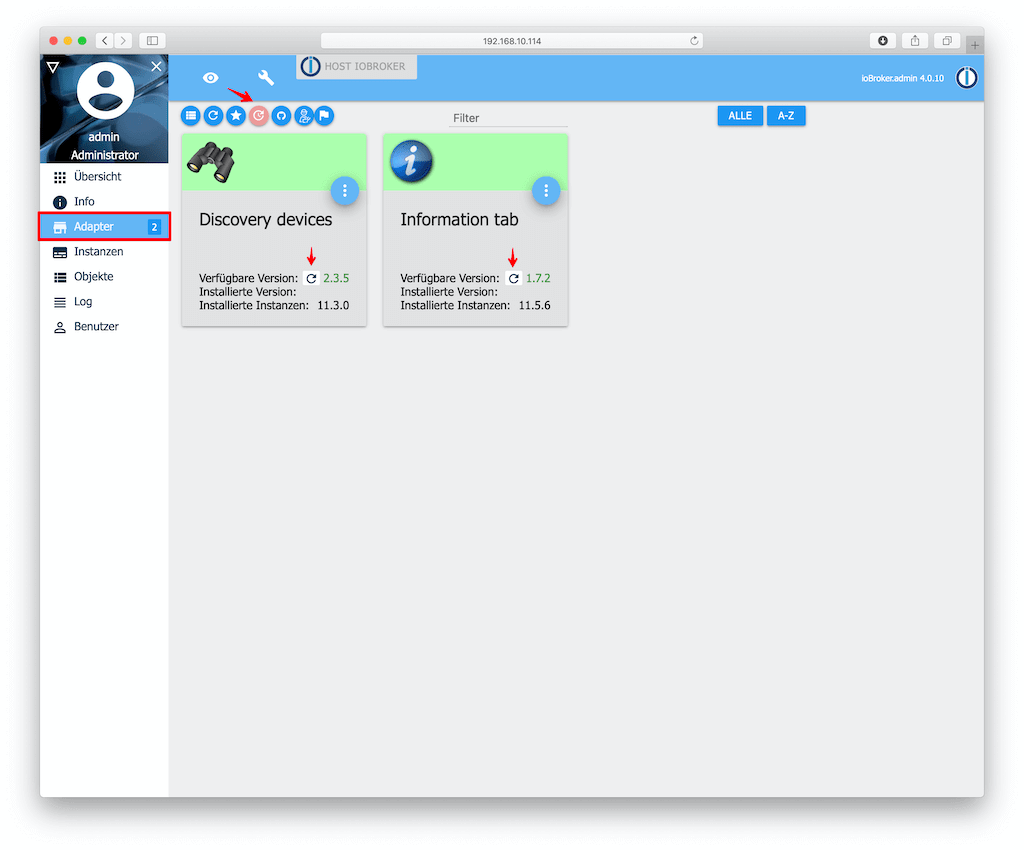Show all tabs overview icon

click(947, 40)
